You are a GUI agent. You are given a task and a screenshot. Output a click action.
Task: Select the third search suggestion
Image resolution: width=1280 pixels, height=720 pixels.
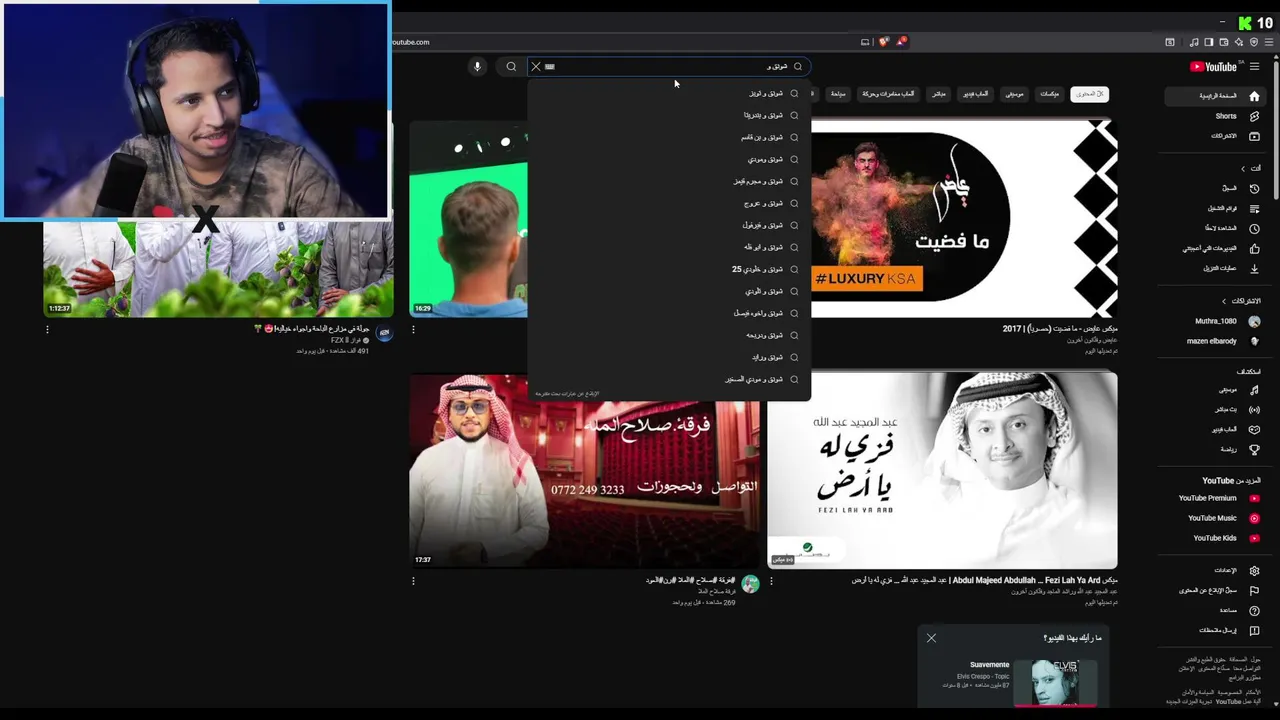(668, 138)
